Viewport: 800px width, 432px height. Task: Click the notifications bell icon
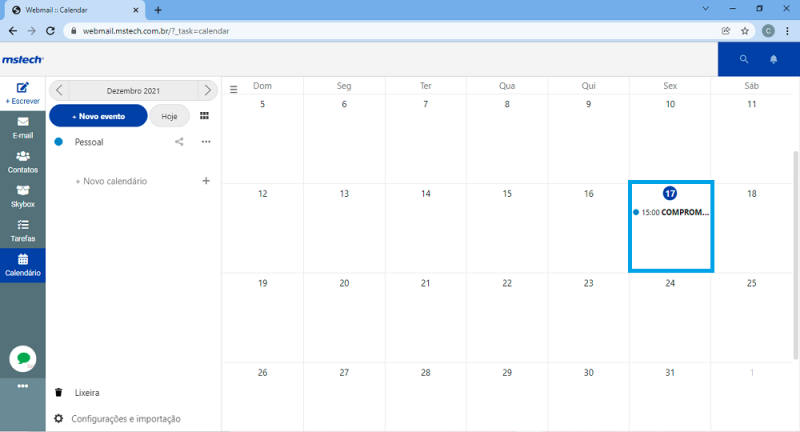point(773,59)
